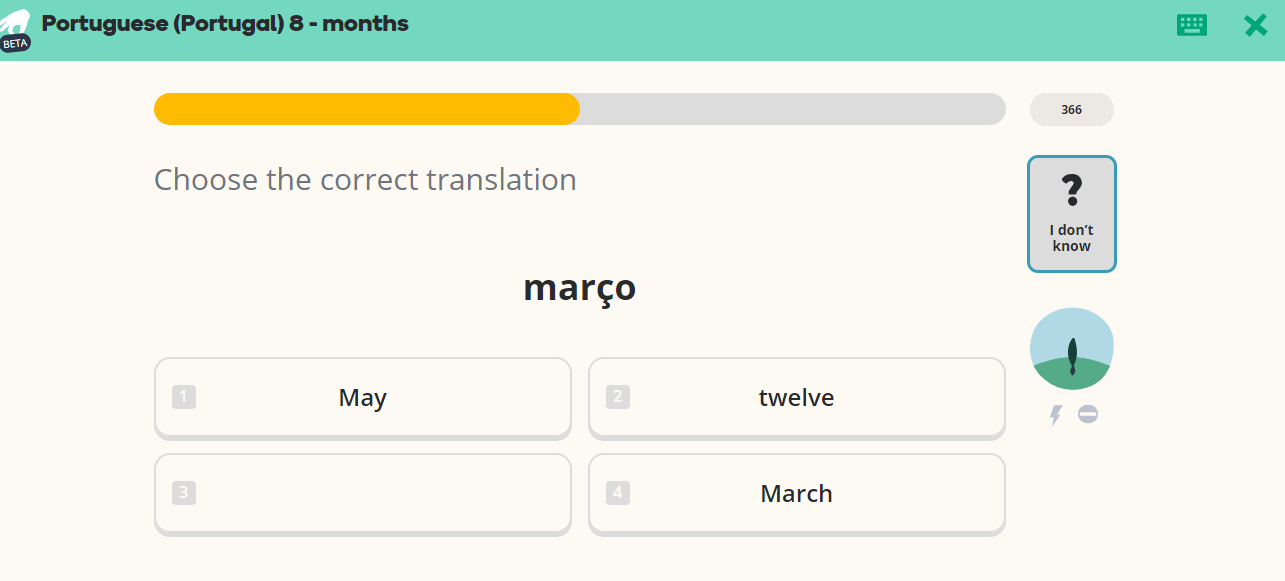Open keyboard shortcuts via the keyboard icon

[1192, 25]
